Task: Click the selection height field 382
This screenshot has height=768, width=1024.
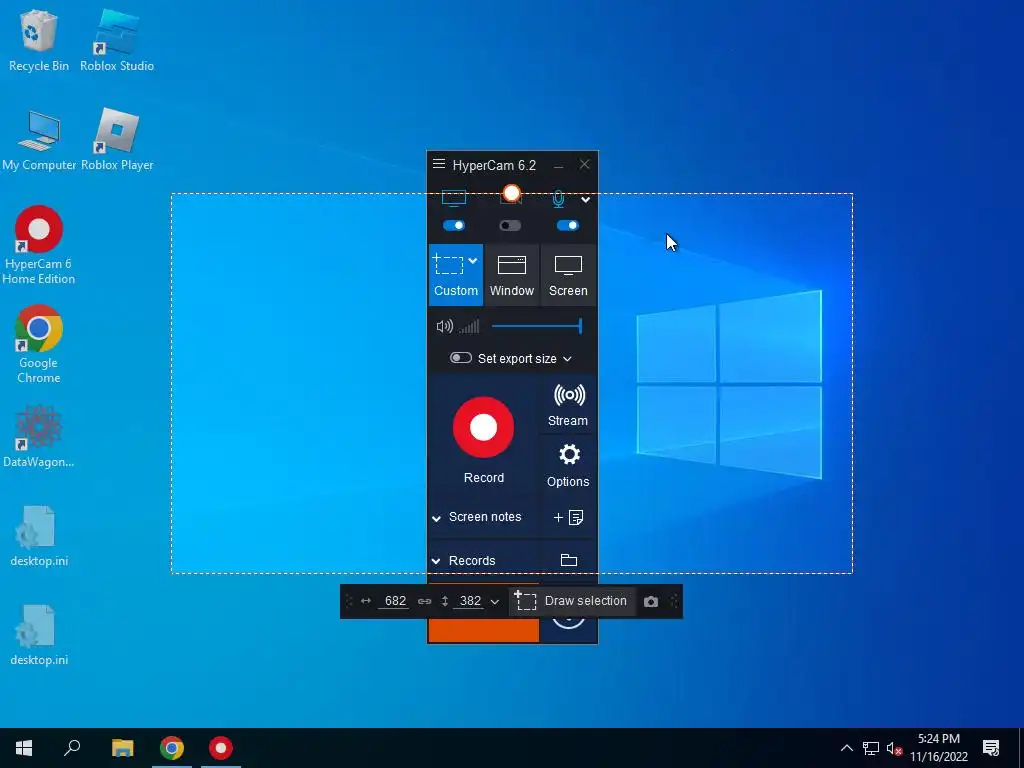Action: pyautogui.click(x=470, y=601)
